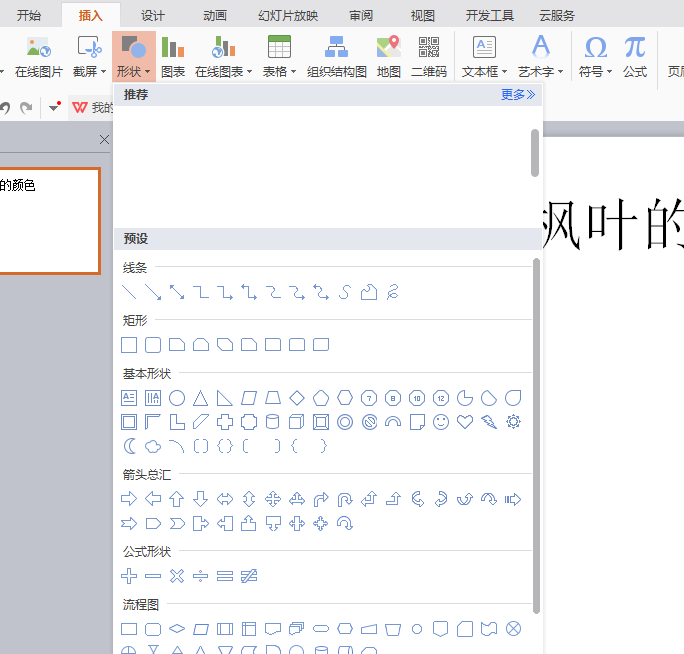The image size is (684, 654).
Task: Pick the plus sign formula shape
Action: click(x=129, y=576)
